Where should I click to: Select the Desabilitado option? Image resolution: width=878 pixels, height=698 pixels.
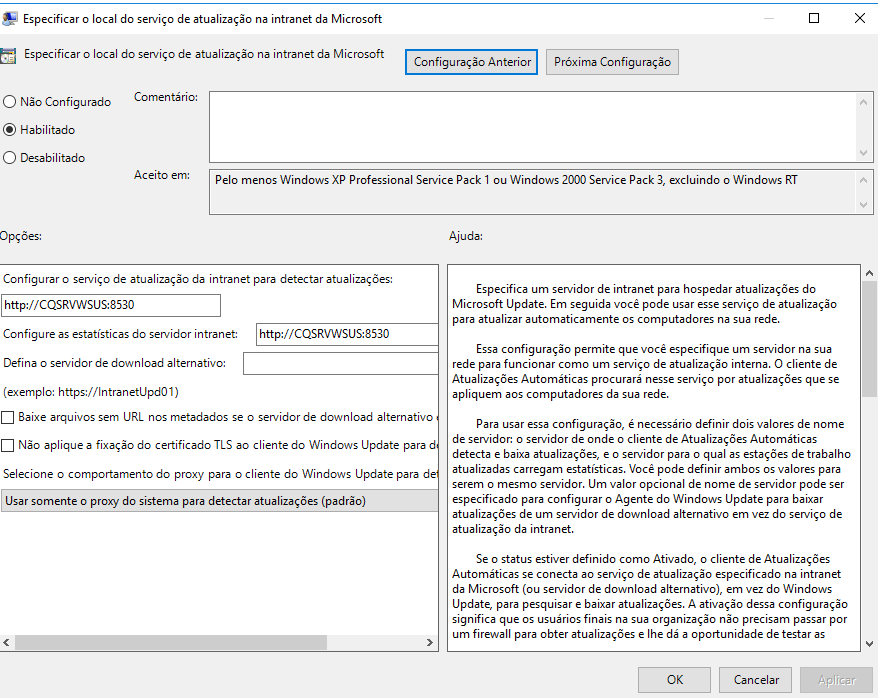(8, 157)
